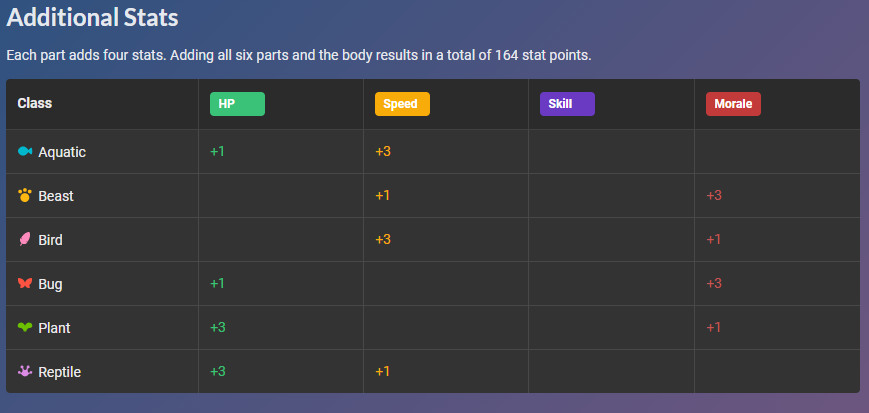869x413 pixels.
Task: Click Bird's +1 Morale value
Action: coord(714,240)
